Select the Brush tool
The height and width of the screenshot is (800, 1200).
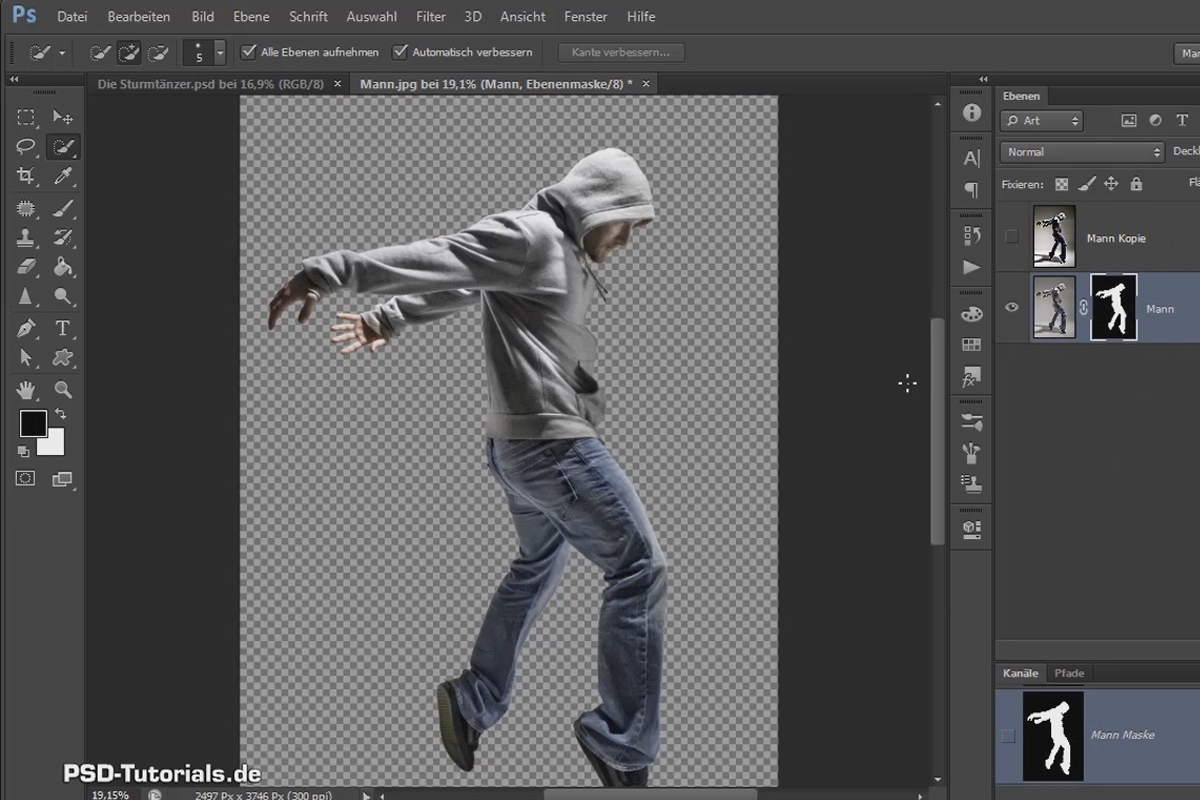pos(63,208)
